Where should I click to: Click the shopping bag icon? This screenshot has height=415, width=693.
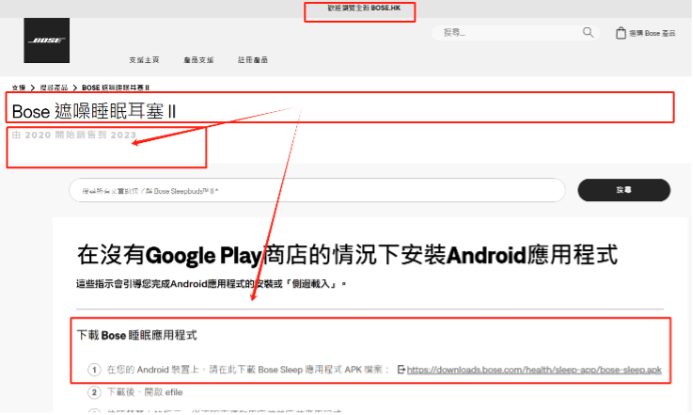(620, 33)
